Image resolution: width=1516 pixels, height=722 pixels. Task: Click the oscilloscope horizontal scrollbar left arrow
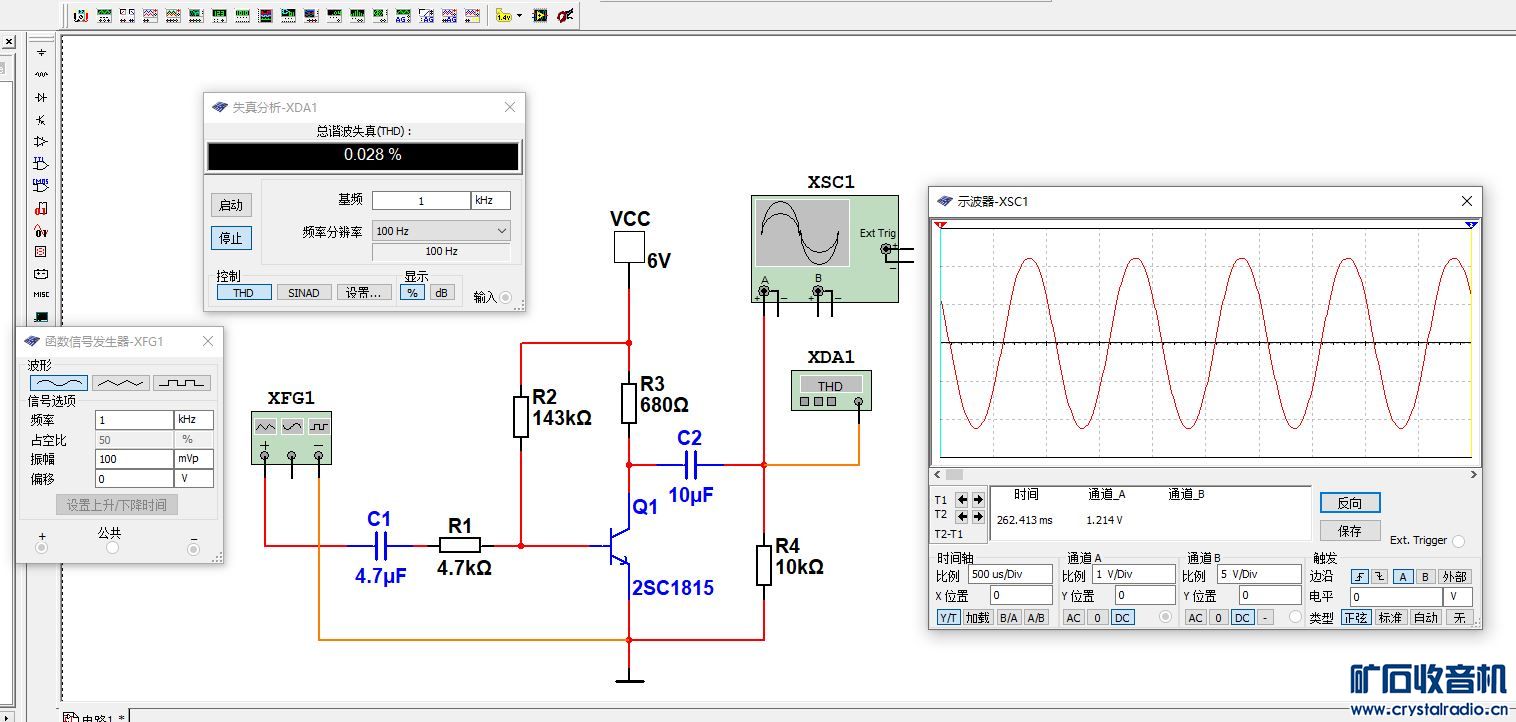(937, 475)
